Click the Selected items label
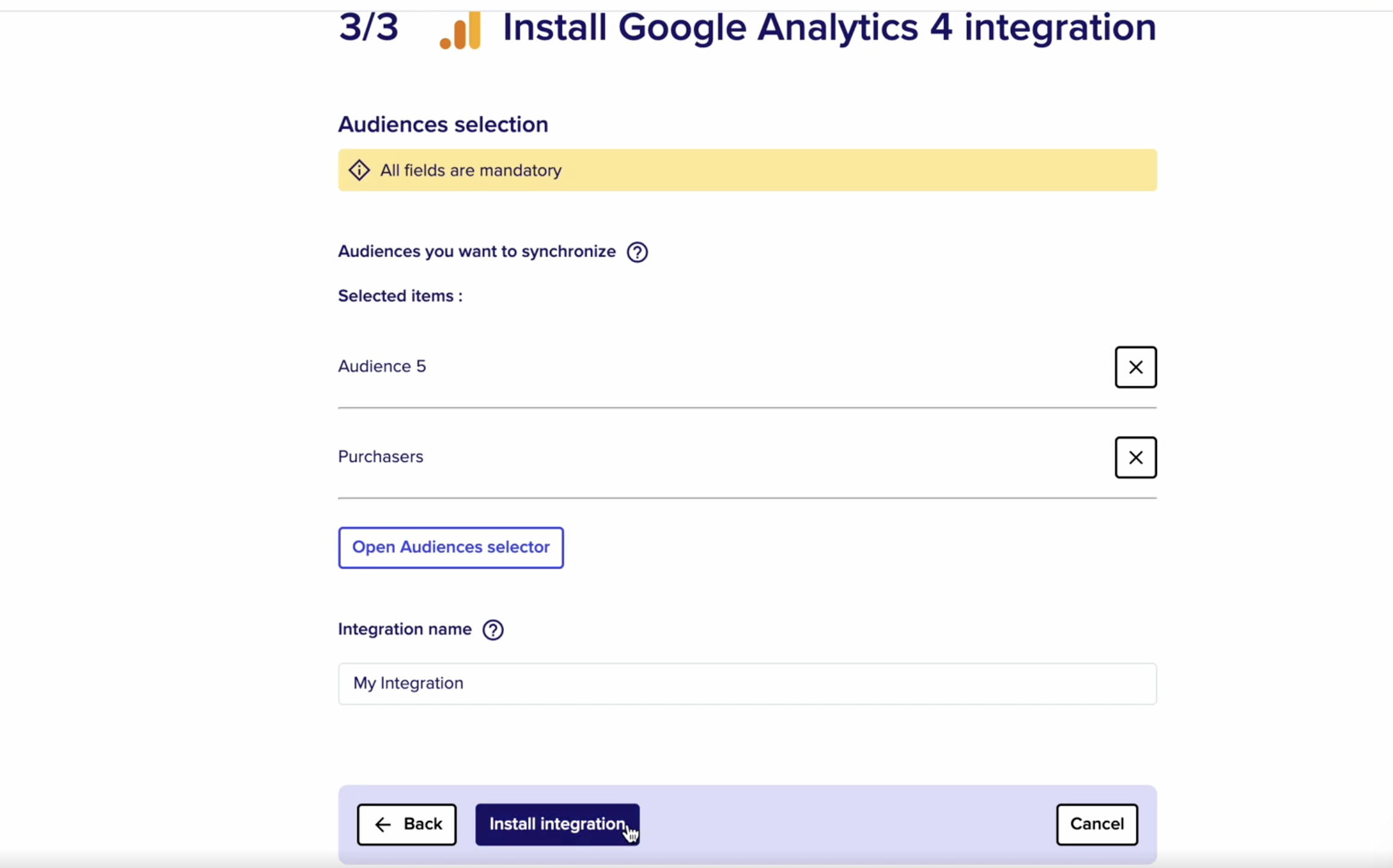This screenshot has width=1393, height=868. [x=400, y=295]
